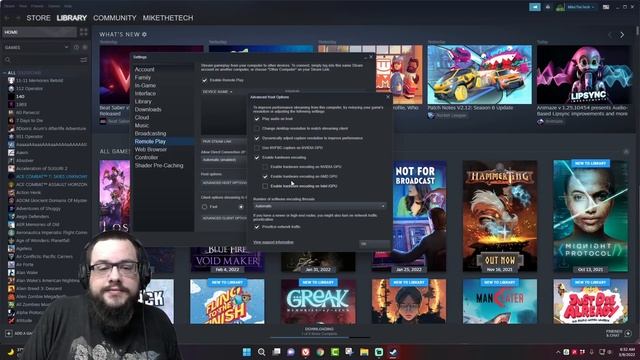This screenshot has width=640, height=360.
Task: Enable hardware encoding on NVIDIA GPU checkbox
Action: (x=265, y=167)
